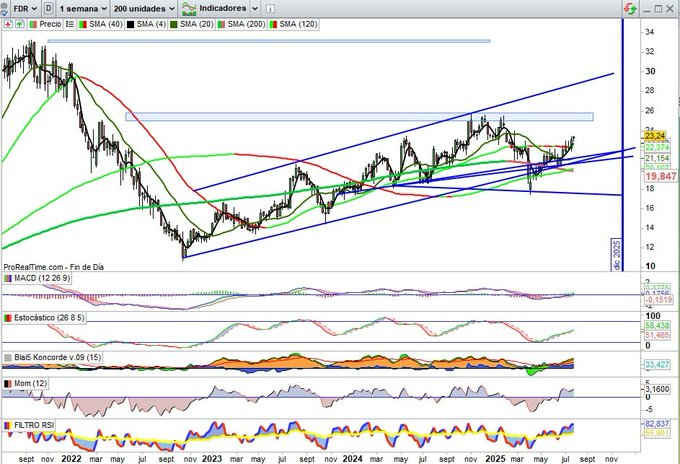Screen dimensions: 680x464
Task: Click the 33,427 Koncorde value label
Action: click(657, 365)
